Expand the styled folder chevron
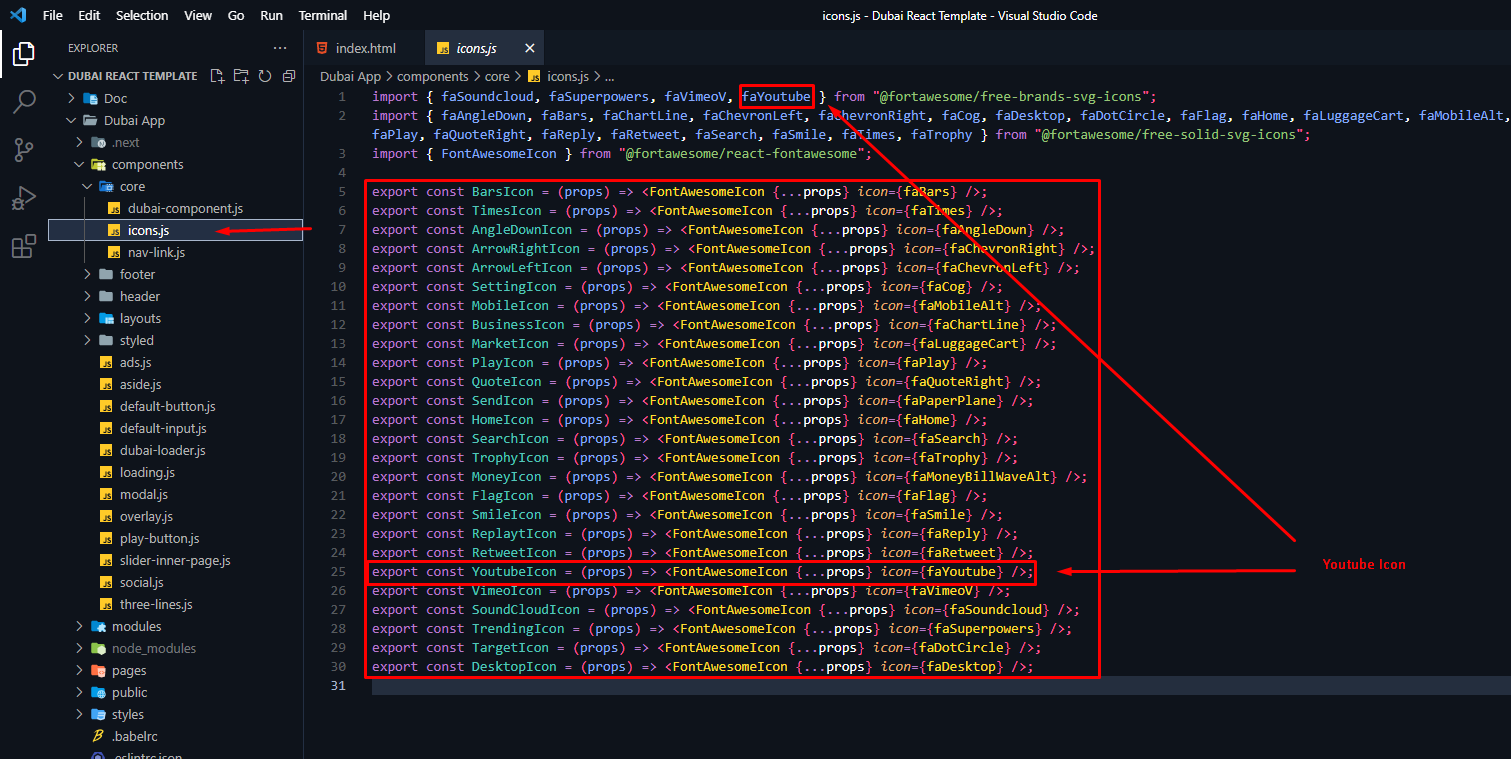 pyautogui.click(x=88, y=340)
